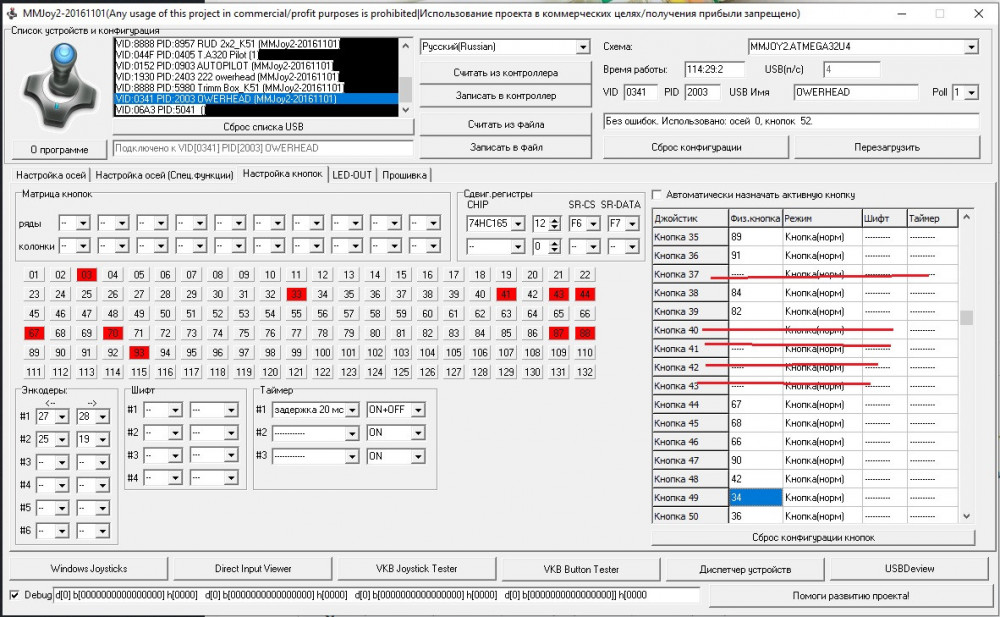The height and width of the screenshot is (617, 1000).
Task: Open the Прошивка tab
Action: pos(403,175)
